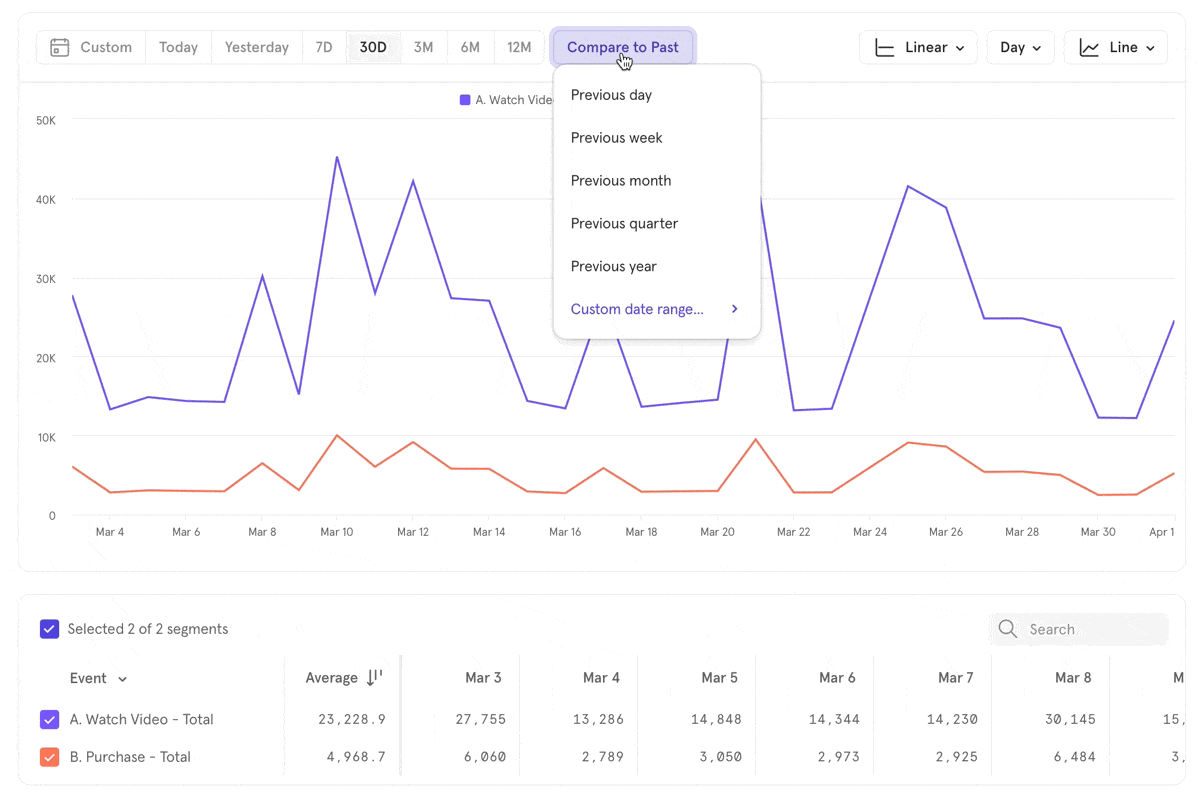The width and height of the screenshot is (1200, 802).
Task: Select Previous week comparison option
Action: [x=616, y=138]
